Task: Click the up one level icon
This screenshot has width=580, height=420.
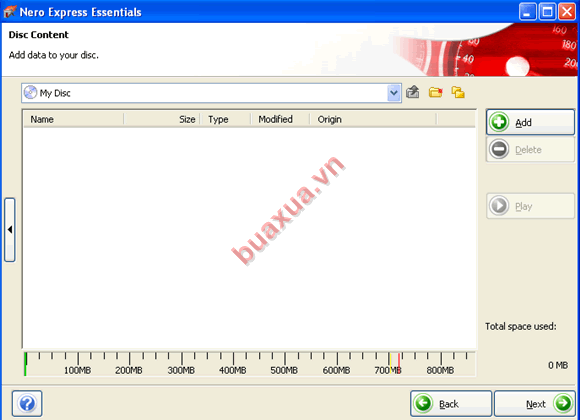Action: 413,92
